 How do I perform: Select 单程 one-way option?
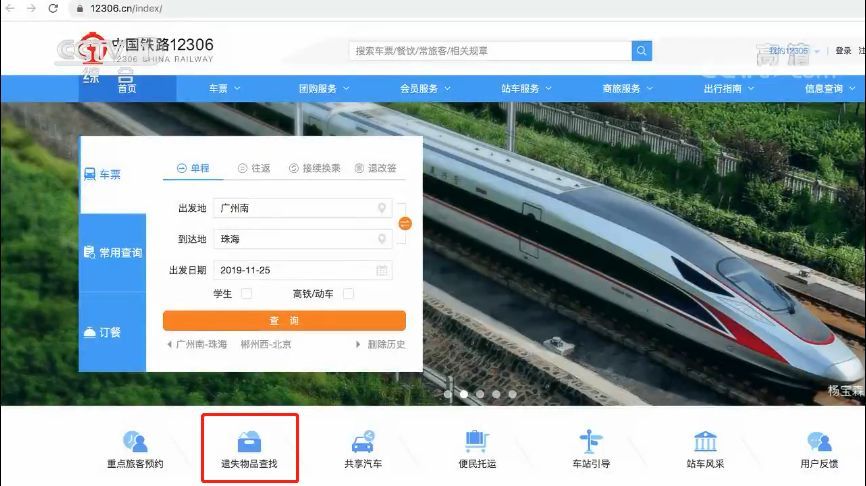[193, 168]
